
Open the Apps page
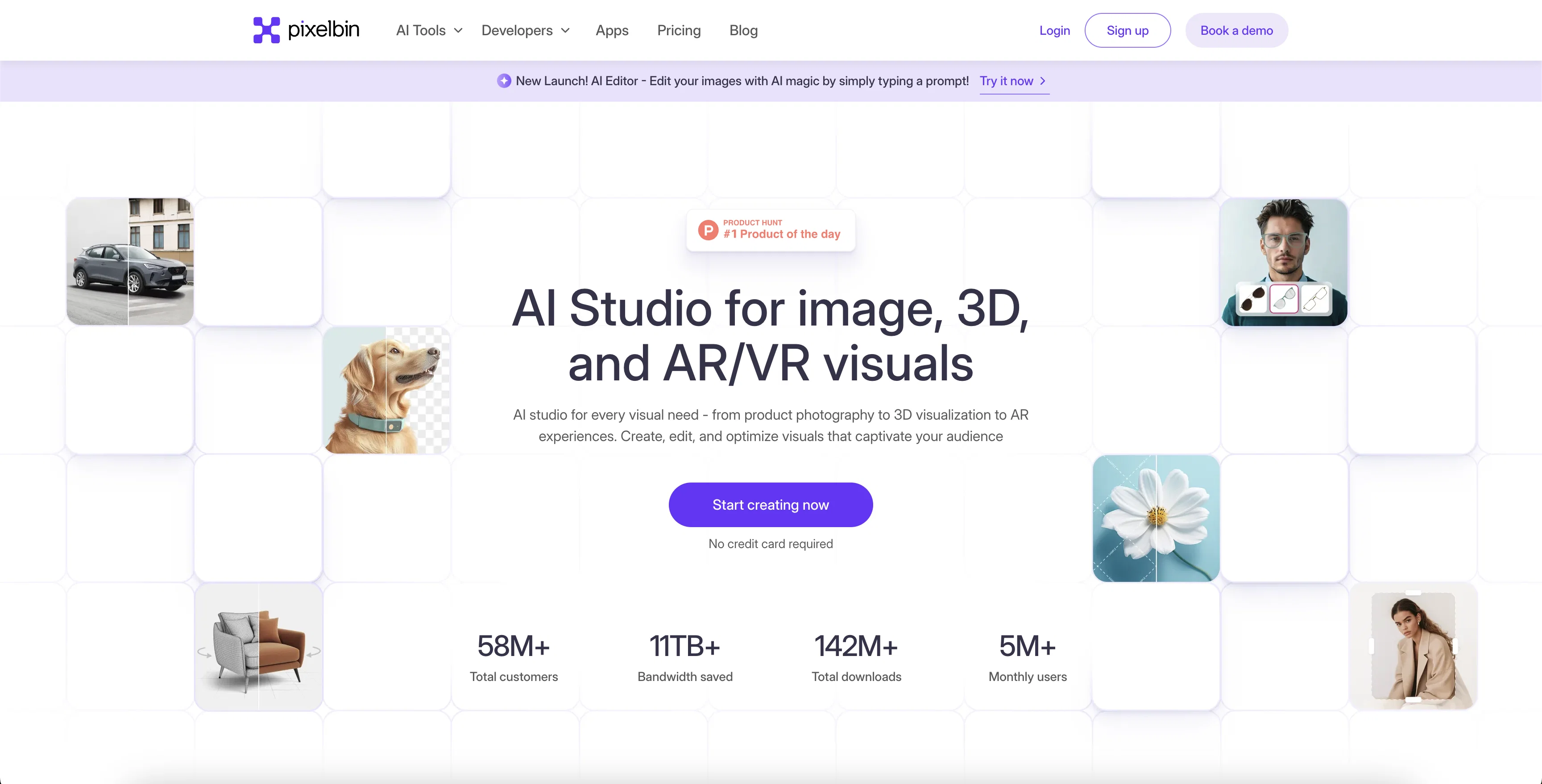coord(612,30)
